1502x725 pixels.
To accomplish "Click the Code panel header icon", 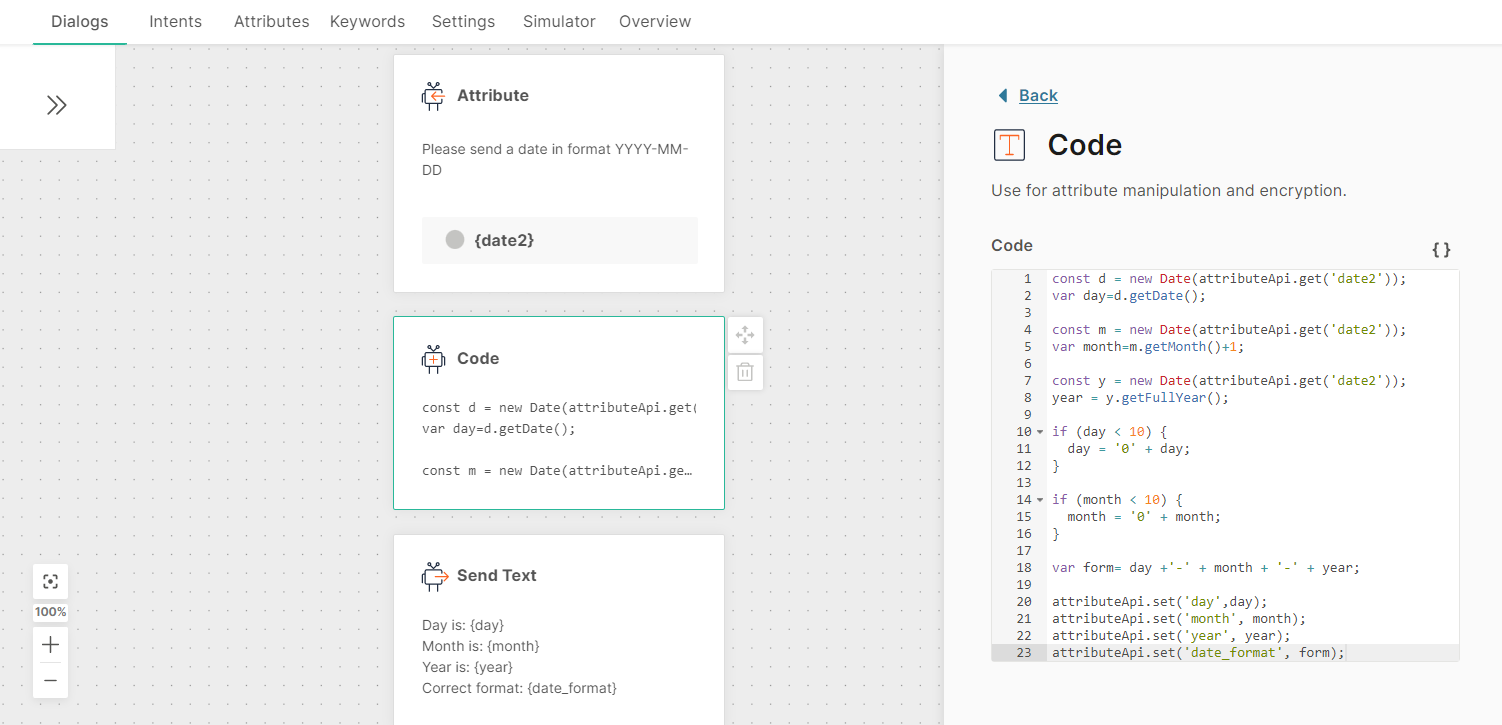I will (x=1009, y=145).
